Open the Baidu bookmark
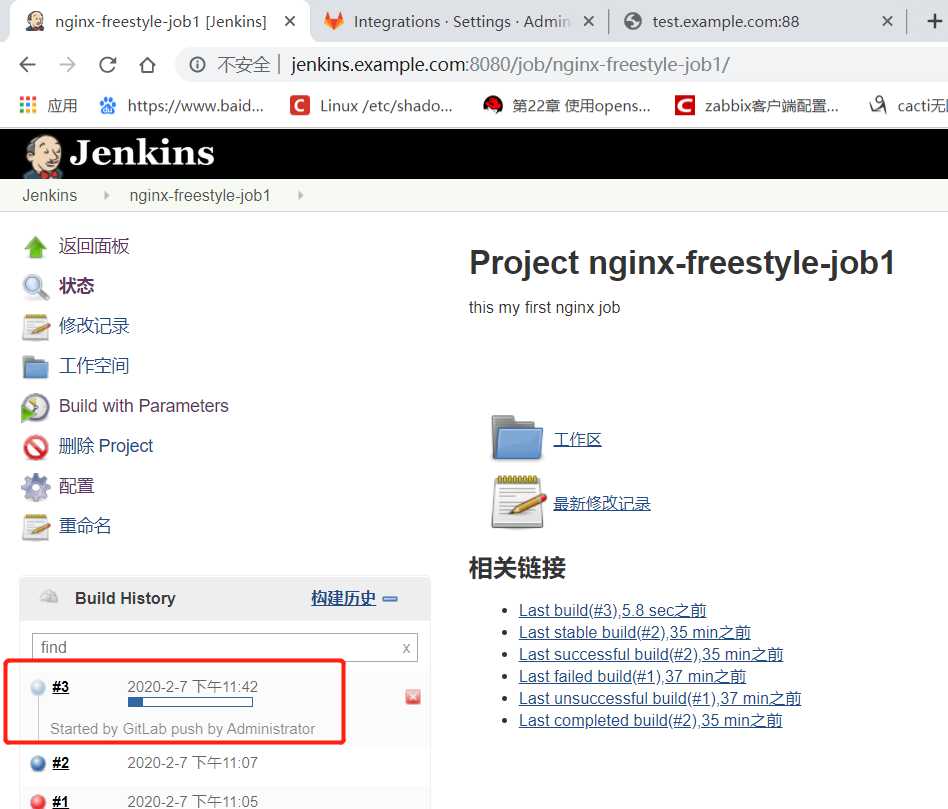 pos(181,105)
